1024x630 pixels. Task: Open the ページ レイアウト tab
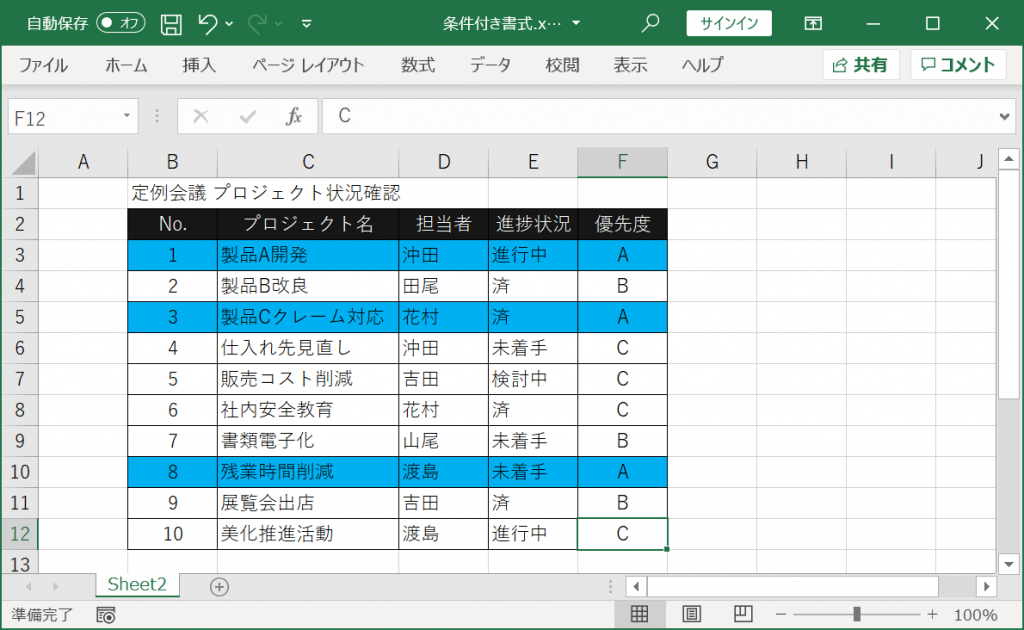click(x=308, y=65)
